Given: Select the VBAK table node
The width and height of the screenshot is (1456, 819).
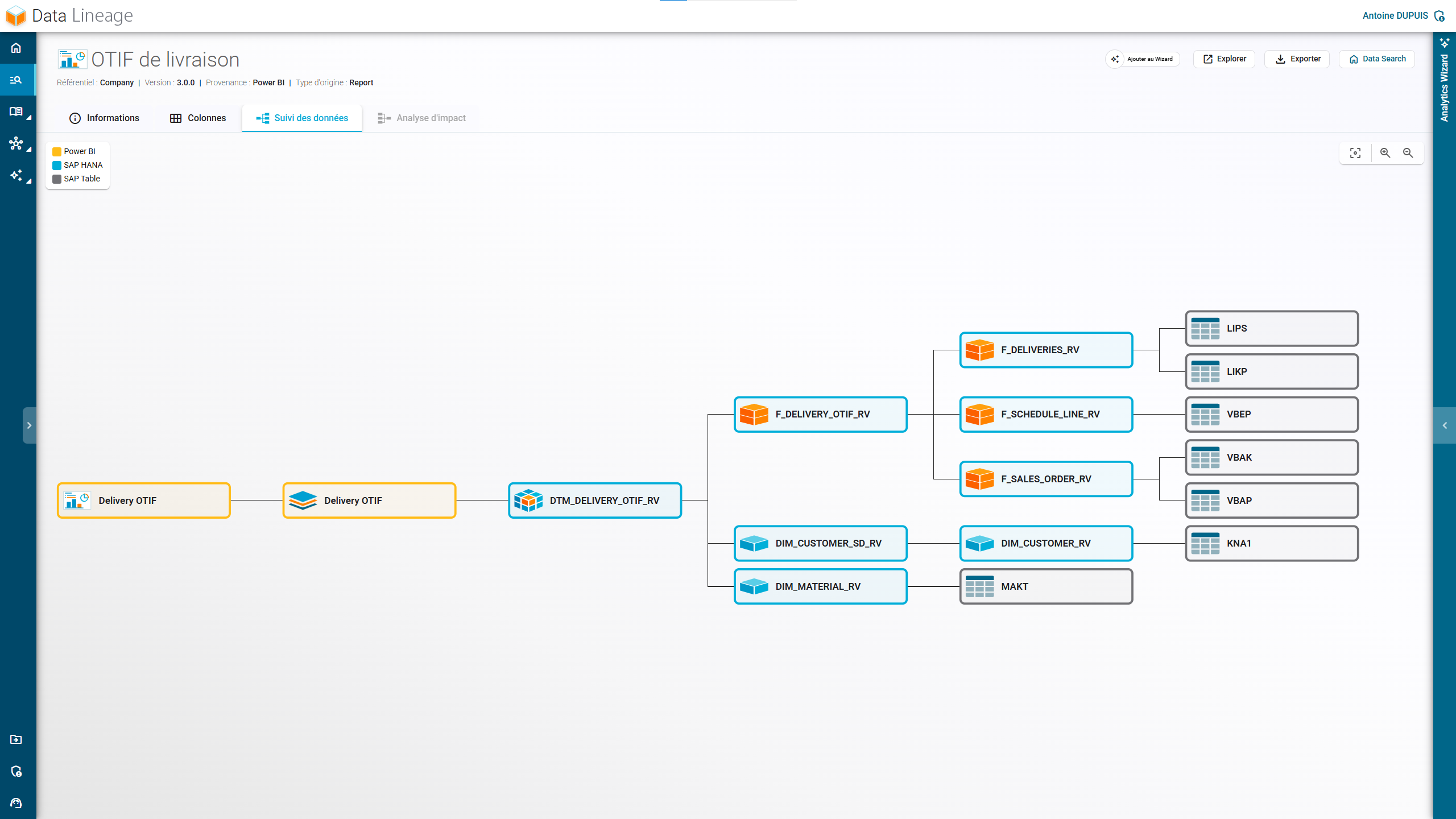Looking at the screenshot, I should coord(1272,458).
